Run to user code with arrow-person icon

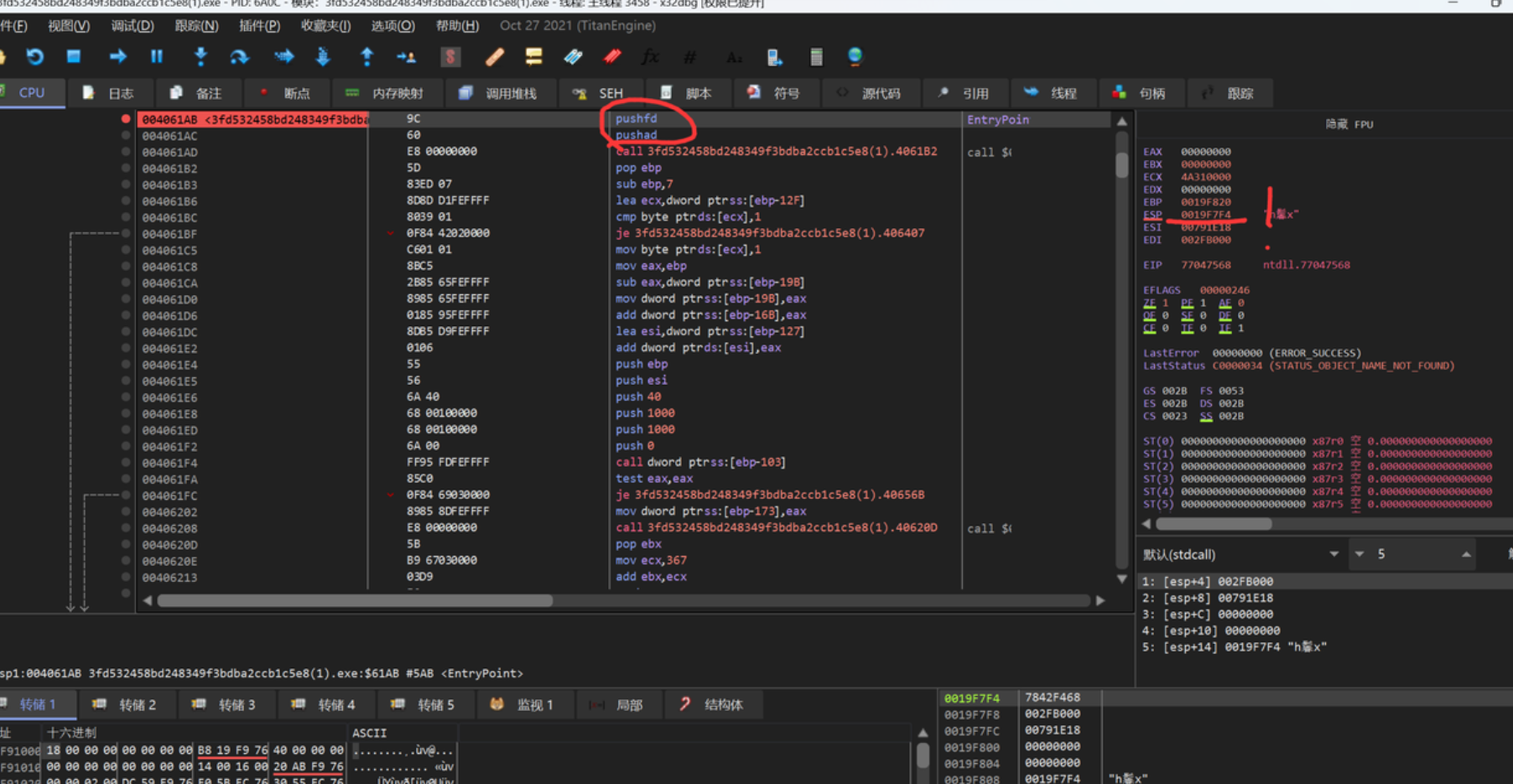tap(407, 57)
